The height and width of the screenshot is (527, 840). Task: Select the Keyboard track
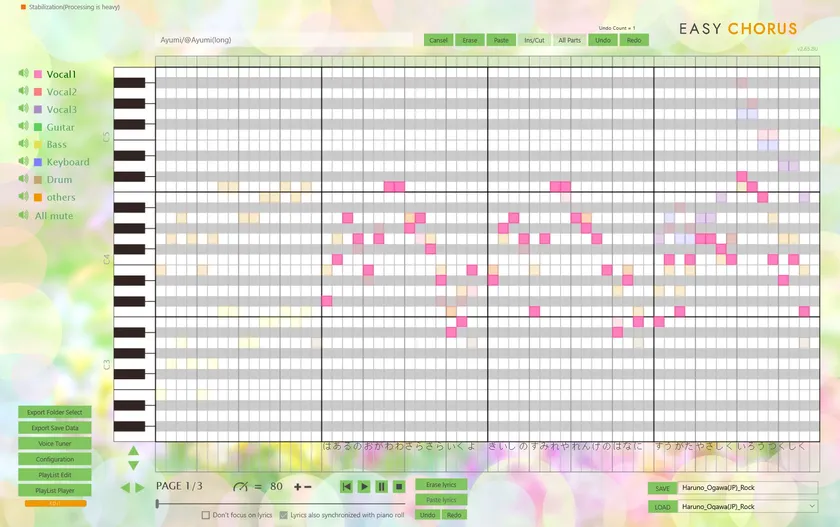pyautogui.click(x=67, y=162)
